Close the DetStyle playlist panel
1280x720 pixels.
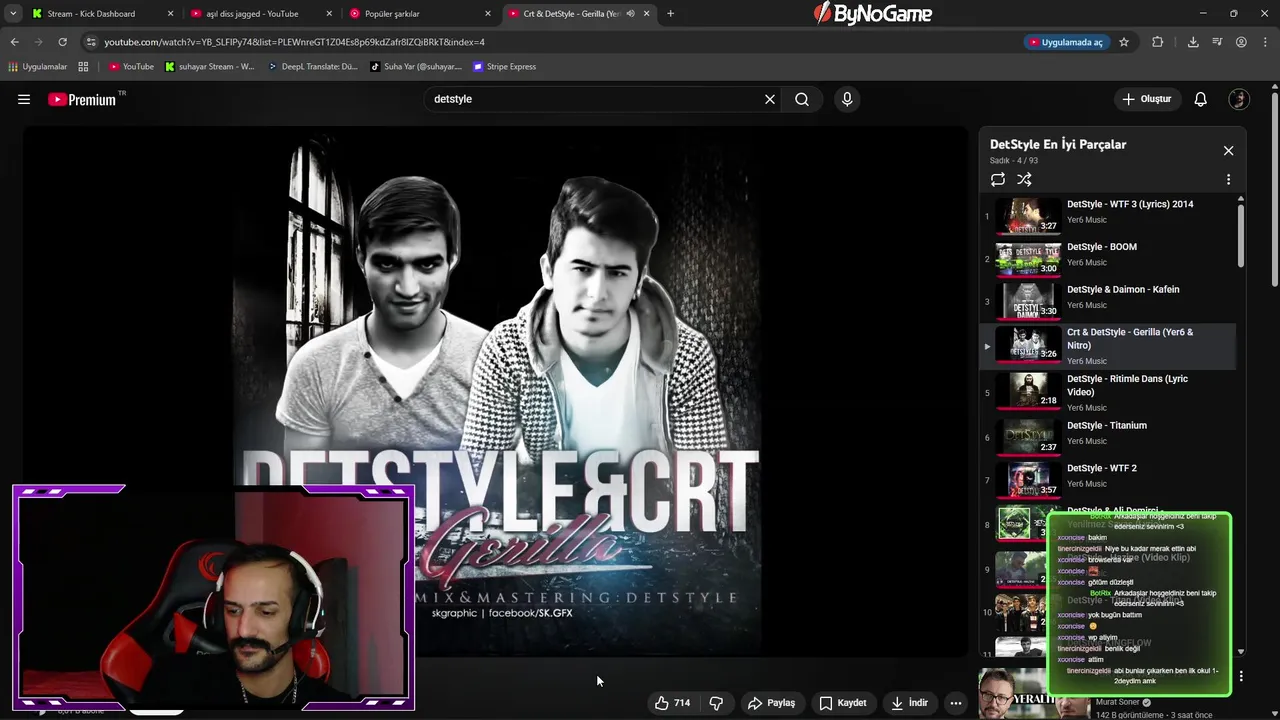(1228, 151)
